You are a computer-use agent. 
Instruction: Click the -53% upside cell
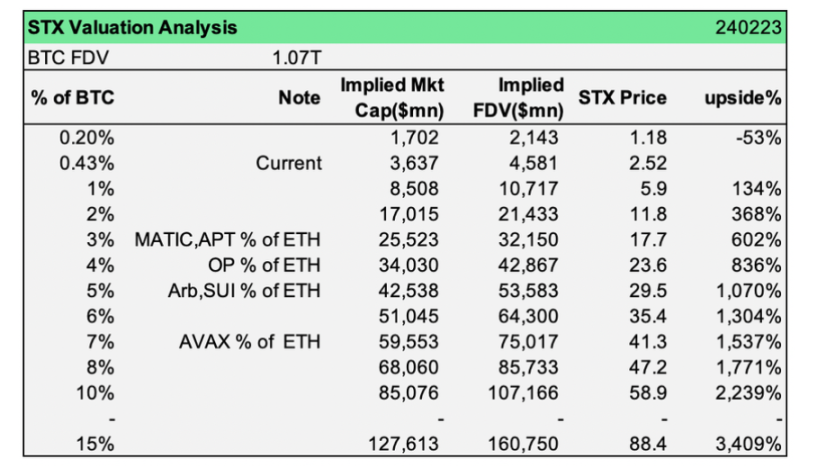pos(764,137)
